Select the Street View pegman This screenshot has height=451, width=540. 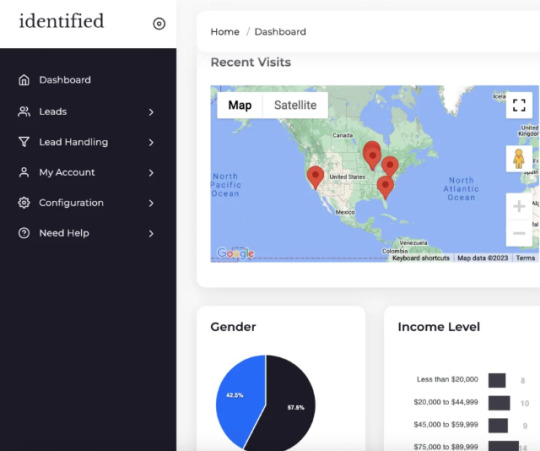click(x=519, y=159)
